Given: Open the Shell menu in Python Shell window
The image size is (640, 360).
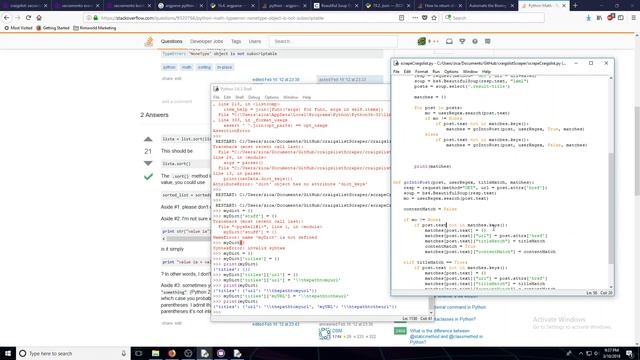Looking at the screenshot, I should (x=240, y=97).
